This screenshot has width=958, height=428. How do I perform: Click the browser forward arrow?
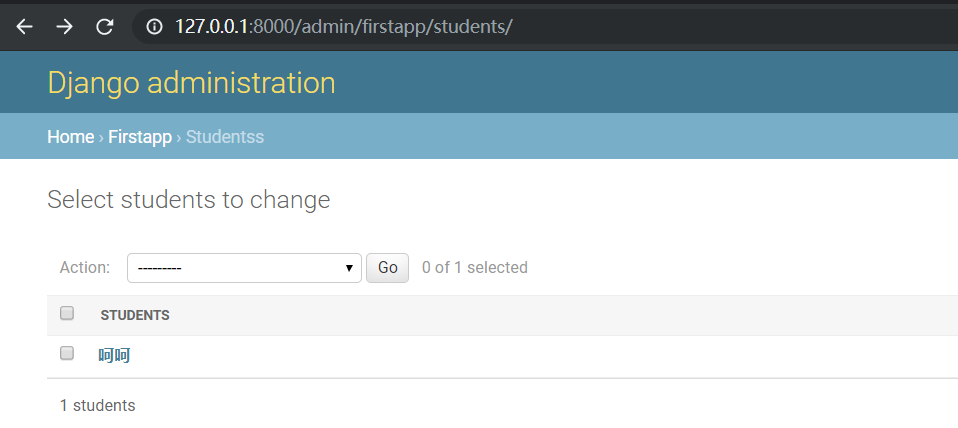click(x=64, y=27)
